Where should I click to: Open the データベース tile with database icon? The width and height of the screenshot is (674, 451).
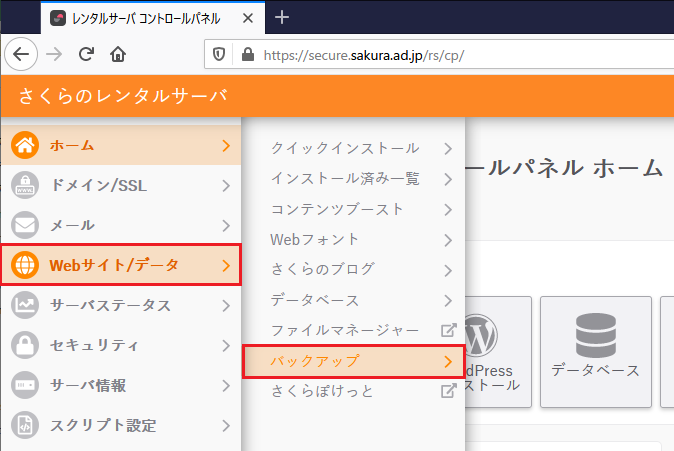pos(595,351)
